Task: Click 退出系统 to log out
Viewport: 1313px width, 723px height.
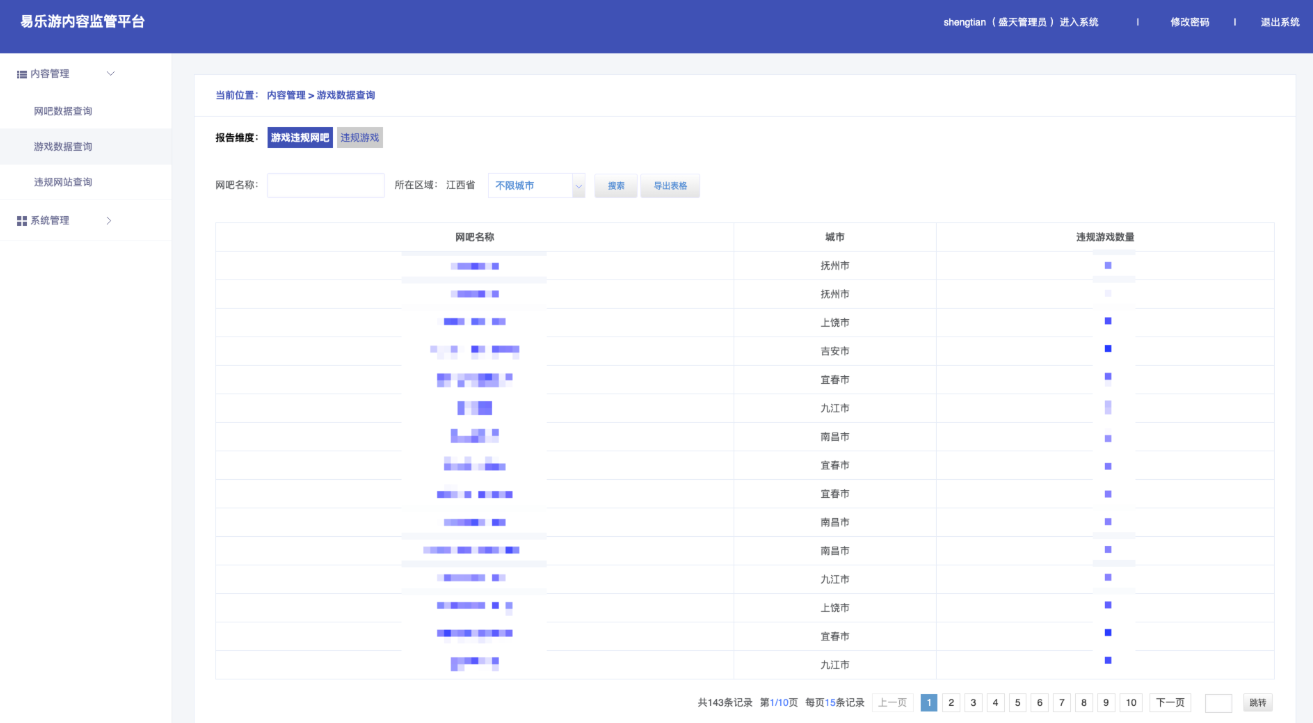Action: coord(1280,22)
